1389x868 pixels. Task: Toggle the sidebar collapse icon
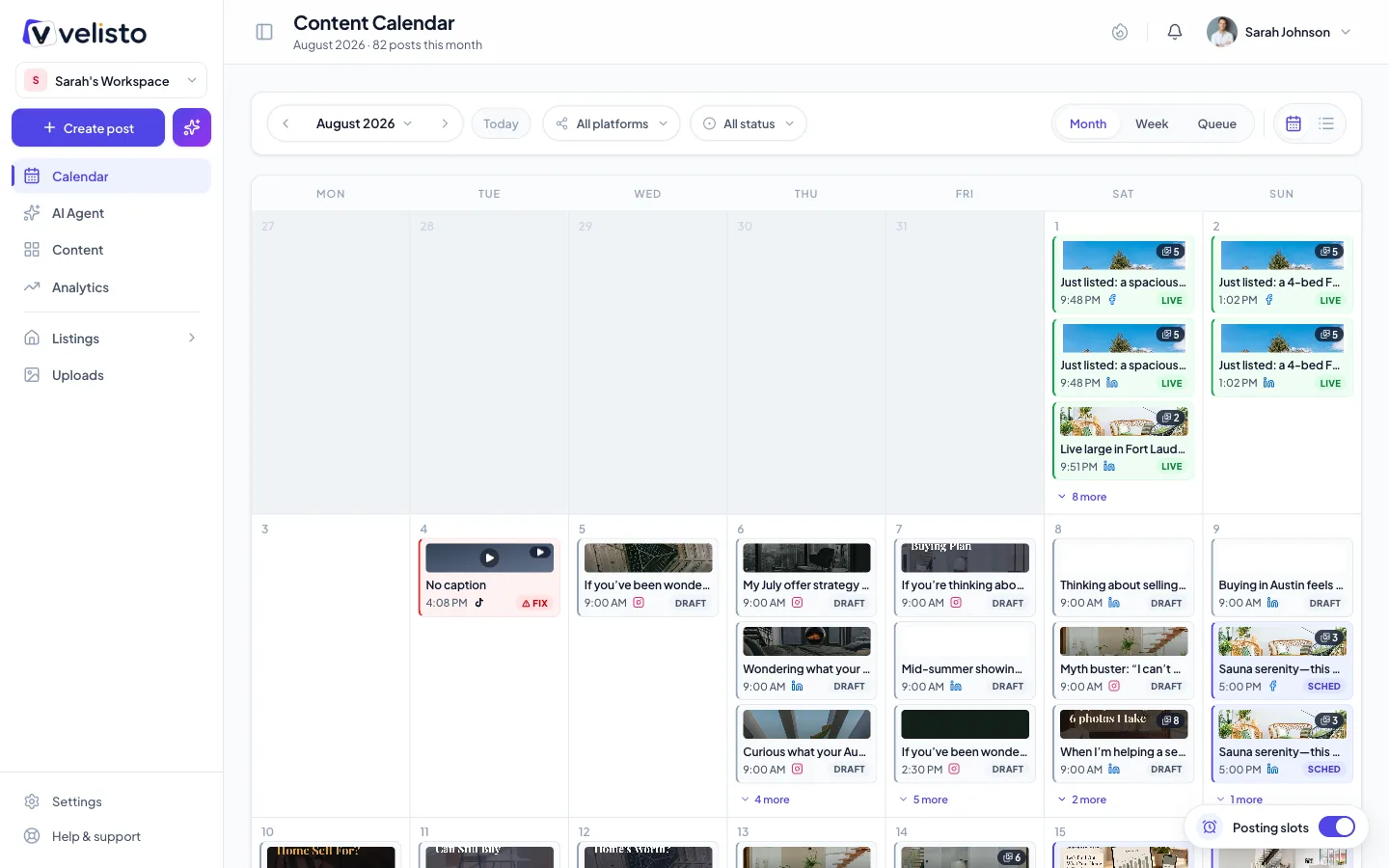click(264, 32)
